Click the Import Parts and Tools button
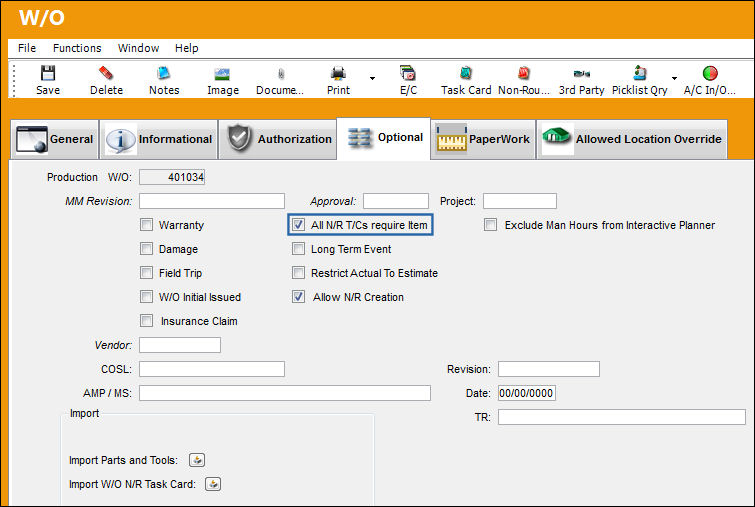 (197, 460)
